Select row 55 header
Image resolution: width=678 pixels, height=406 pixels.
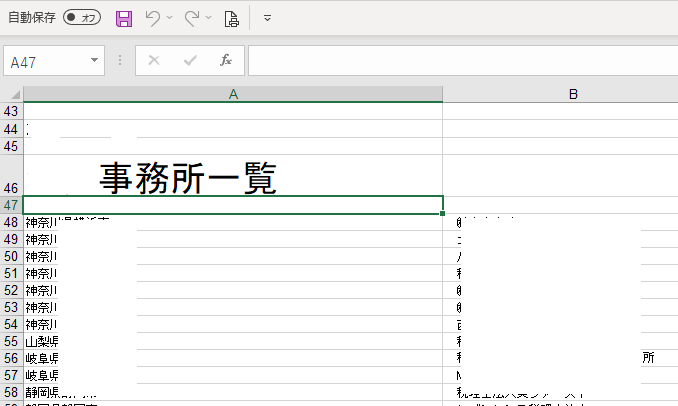pos(11,342)
